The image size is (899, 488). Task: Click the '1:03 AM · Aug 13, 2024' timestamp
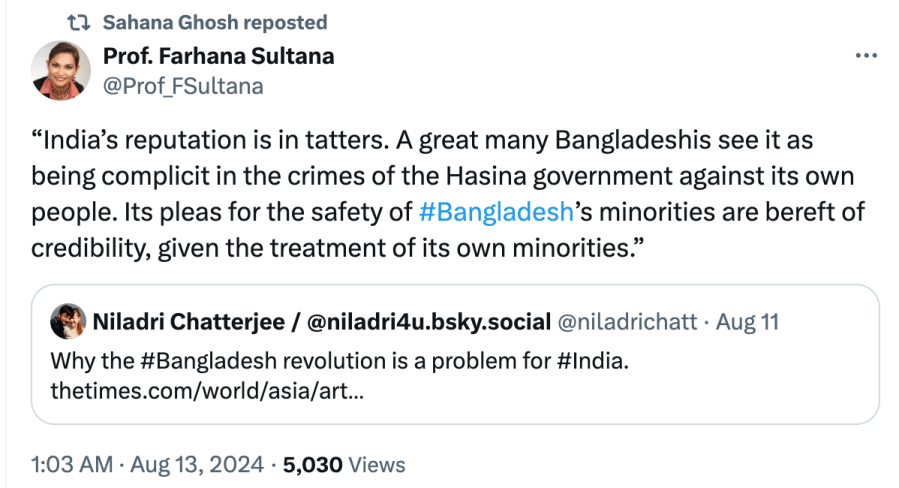[x=149, y=464]
